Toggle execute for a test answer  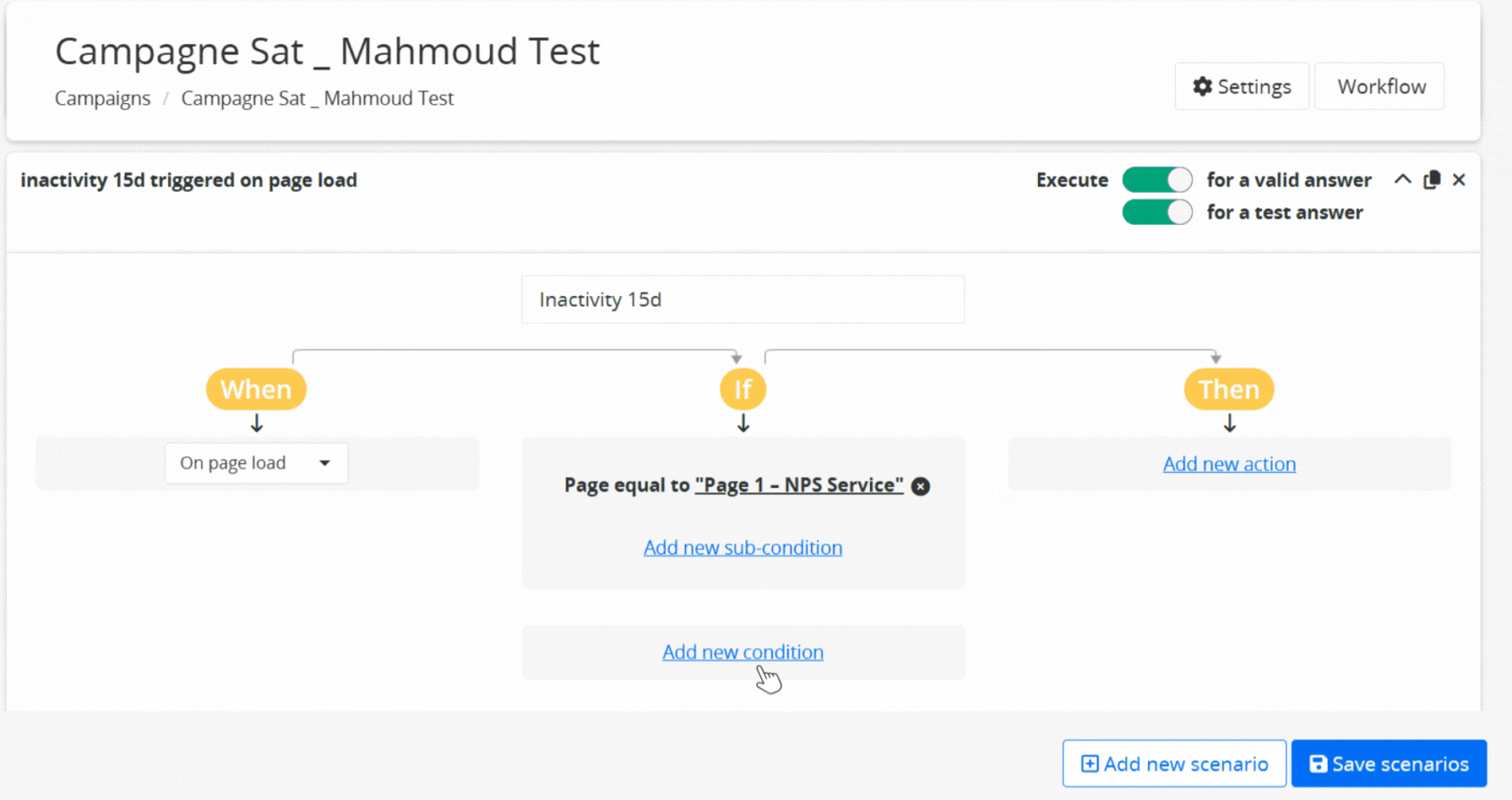tap(1156, 212)
